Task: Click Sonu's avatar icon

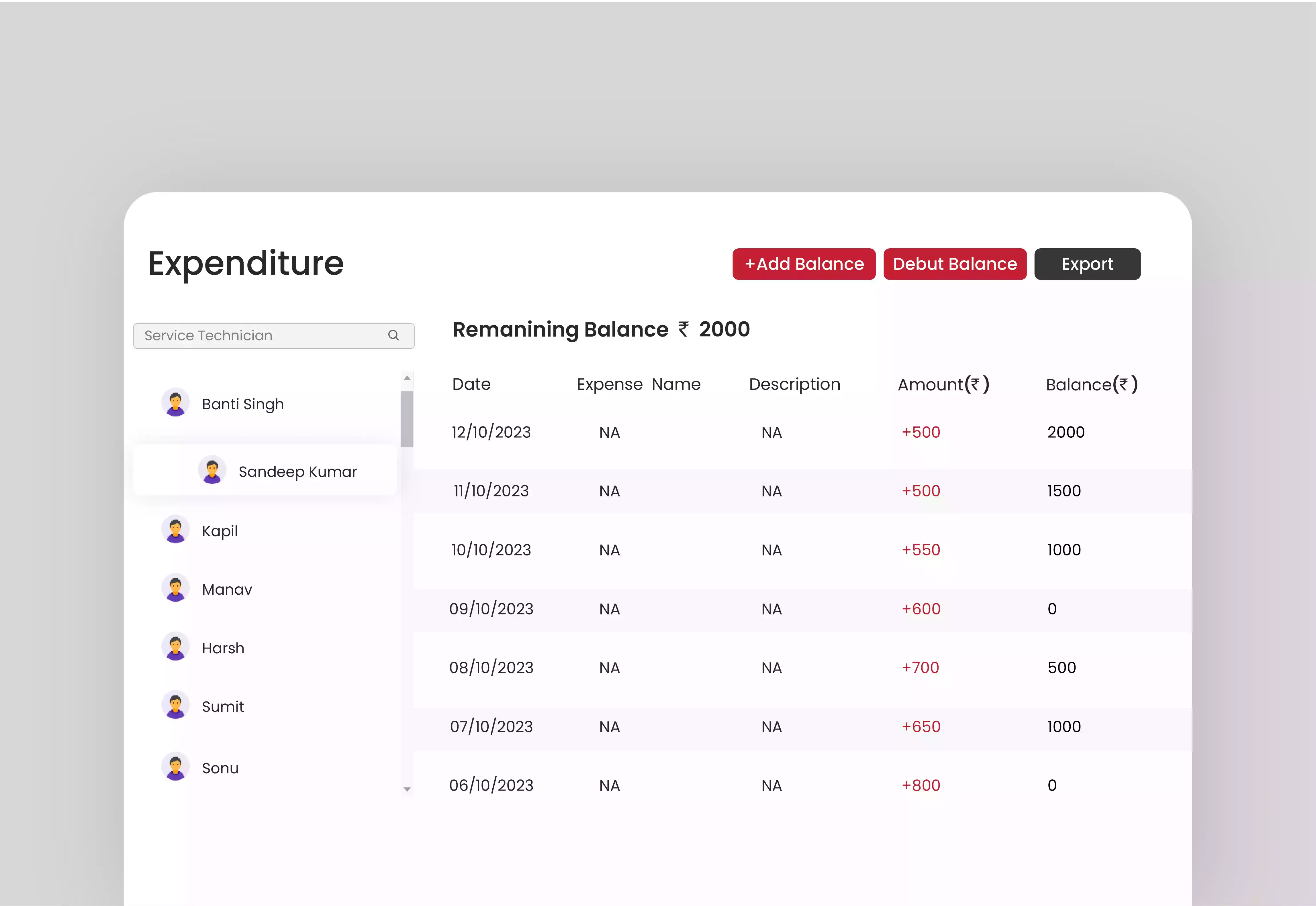Action: 175,767
